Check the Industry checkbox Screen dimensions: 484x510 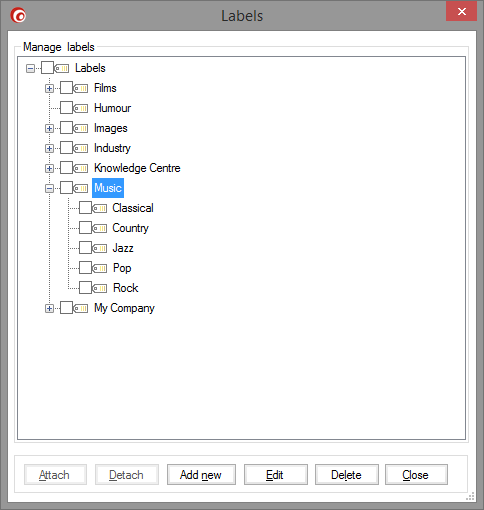[66, 148]
